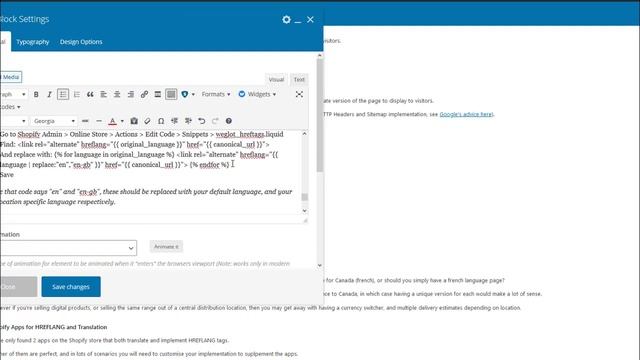The width and height of the screenshot is (640, 360).
Task: Click the Add Media button
Action: coord(10,77)
